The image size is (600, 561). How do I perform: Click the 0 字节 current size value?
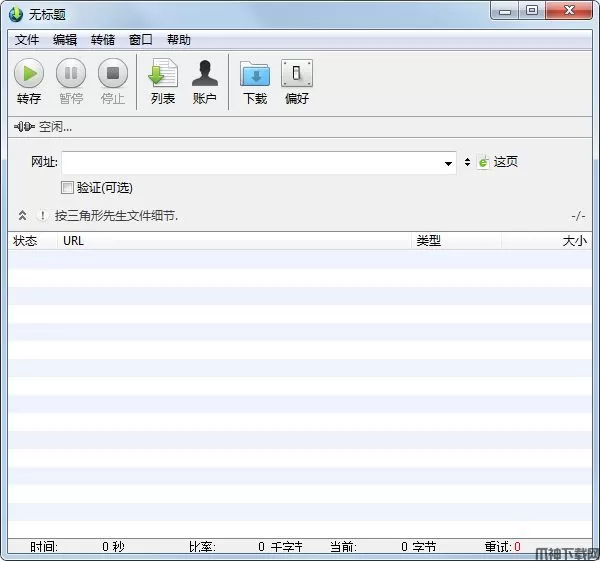point(419,546)
